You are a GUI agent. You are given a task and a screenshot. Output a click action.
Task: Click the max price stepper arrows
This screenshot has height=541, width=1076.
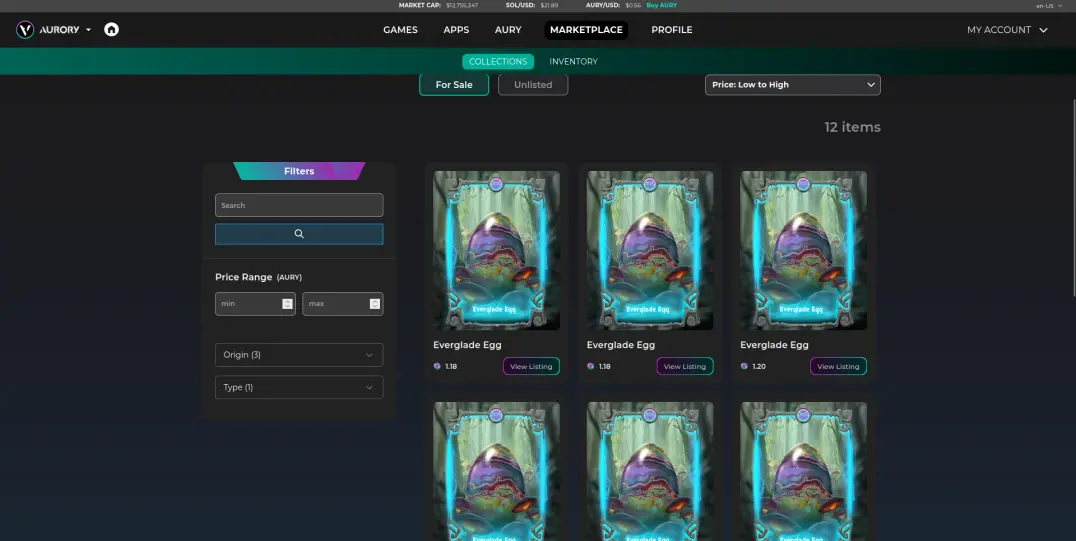pos(375,303)
